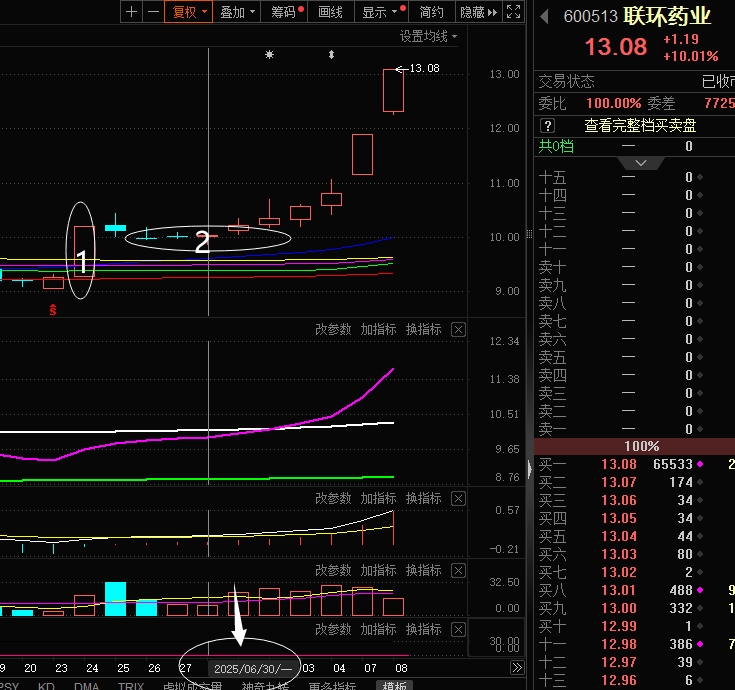Screen dimensions: 735x690
Task: Select the KD indicator tab
Action: point(46,686)
